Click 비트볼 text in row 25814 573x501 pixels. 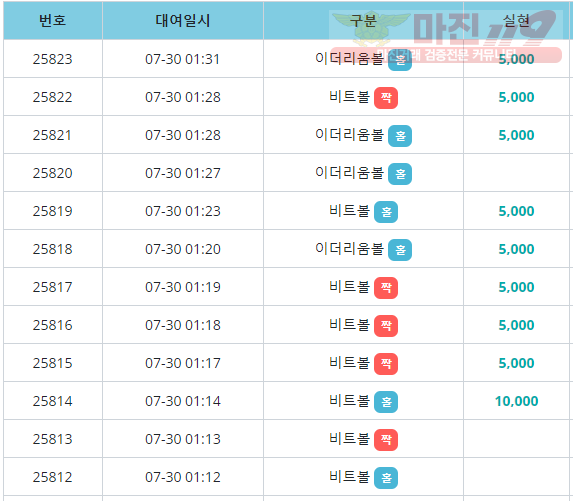tap(349, 401)
